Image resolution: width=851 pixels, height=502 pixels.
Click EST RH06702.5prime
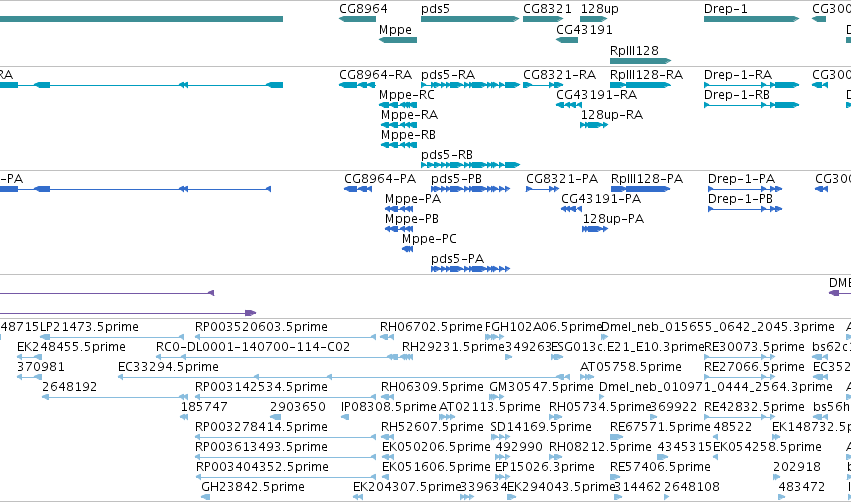coord(431,327)
